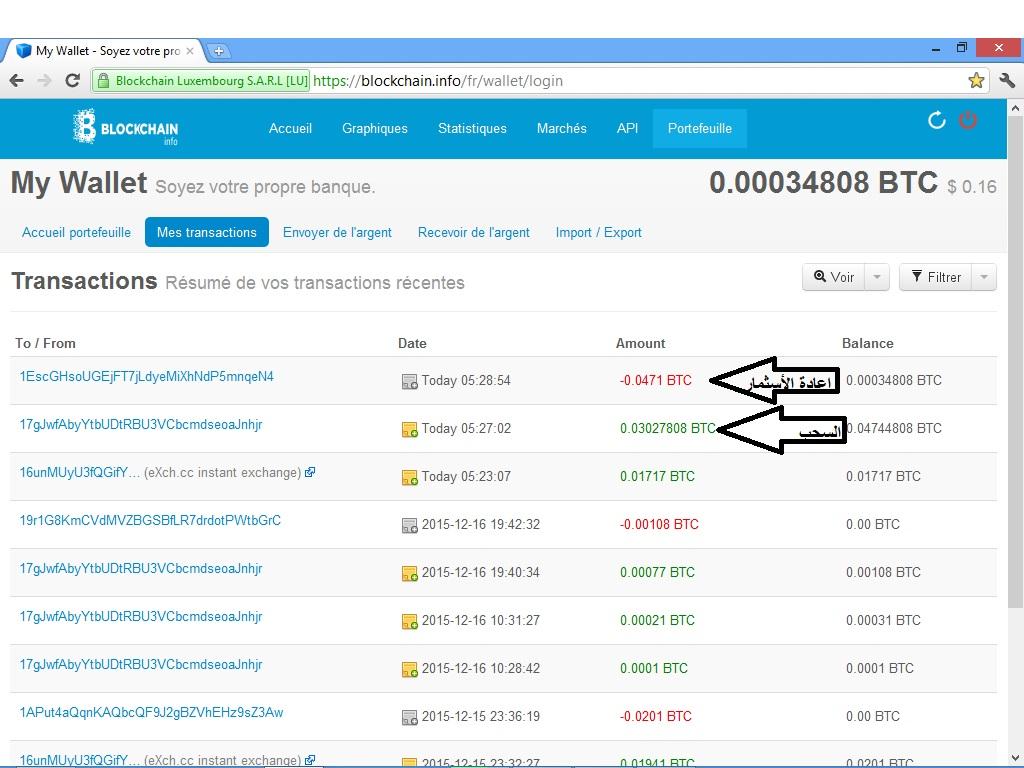This screenshot has height=768, width=1024.
Task: Click the 0.03027808 BTC amount
Action: point(667,428)
